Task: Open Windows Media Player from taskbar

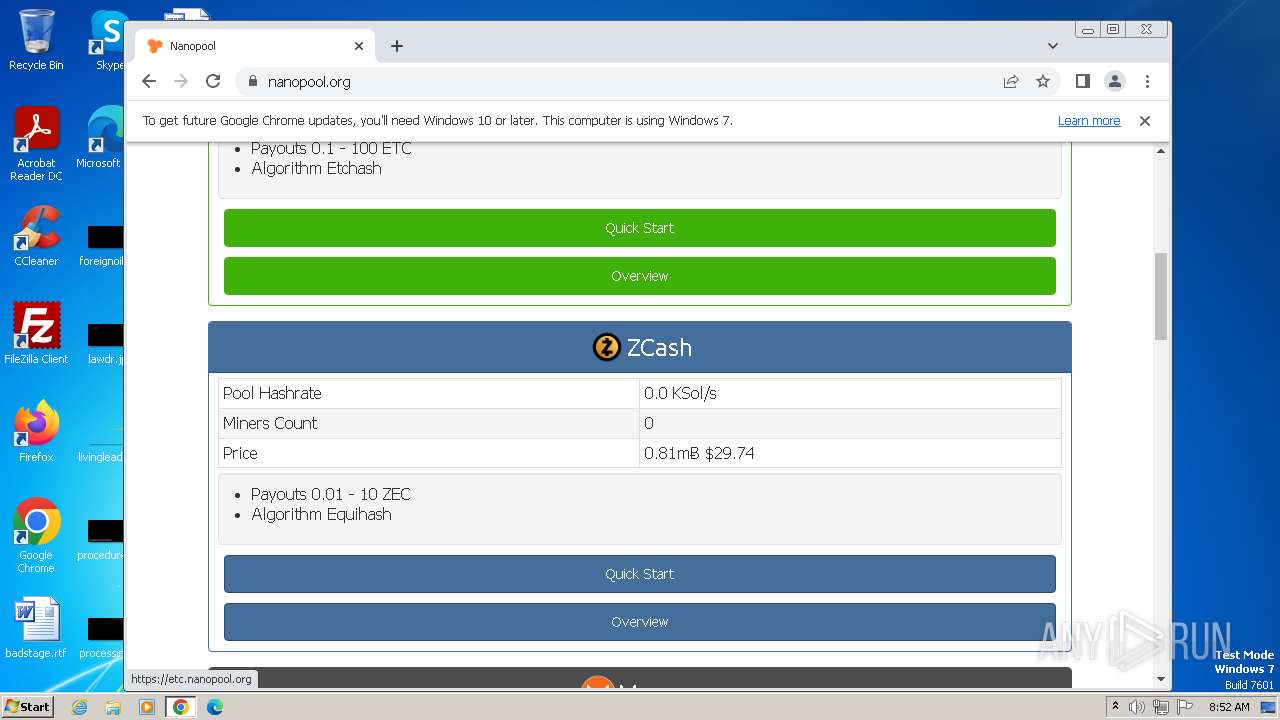Action: (147, 707)
